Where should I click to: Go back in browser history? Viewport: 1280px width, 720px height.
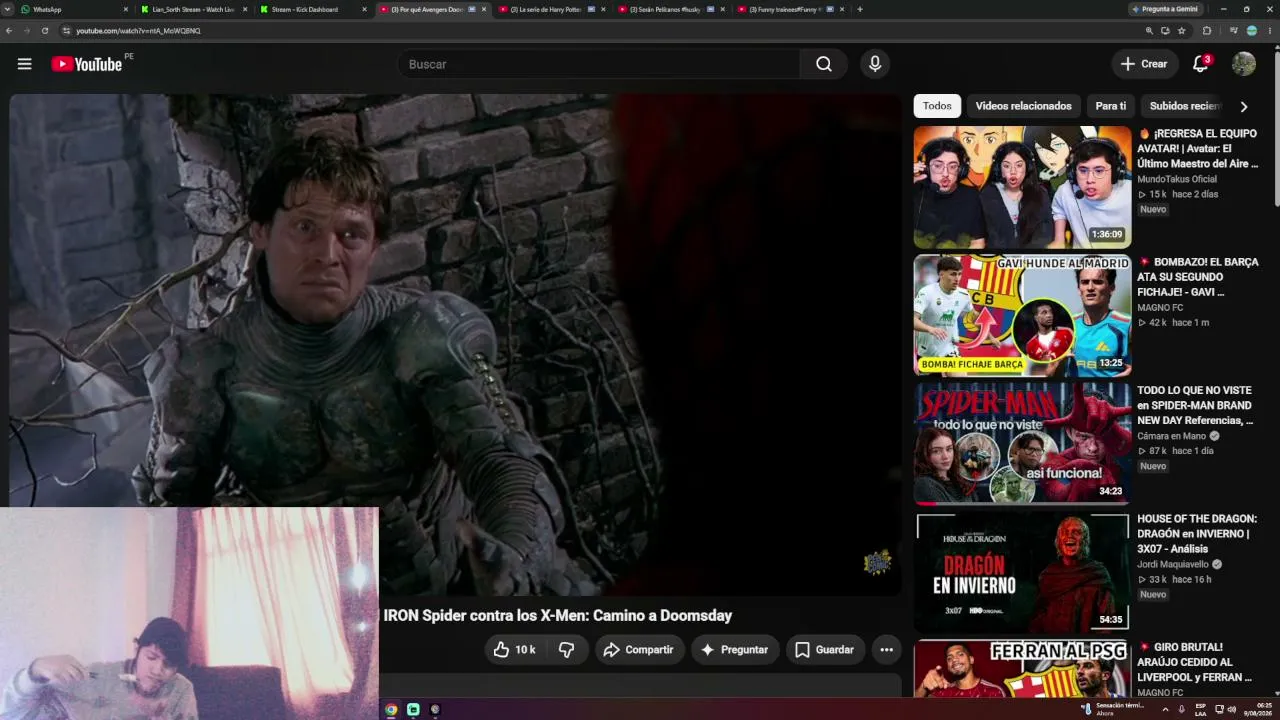point(9,31)
